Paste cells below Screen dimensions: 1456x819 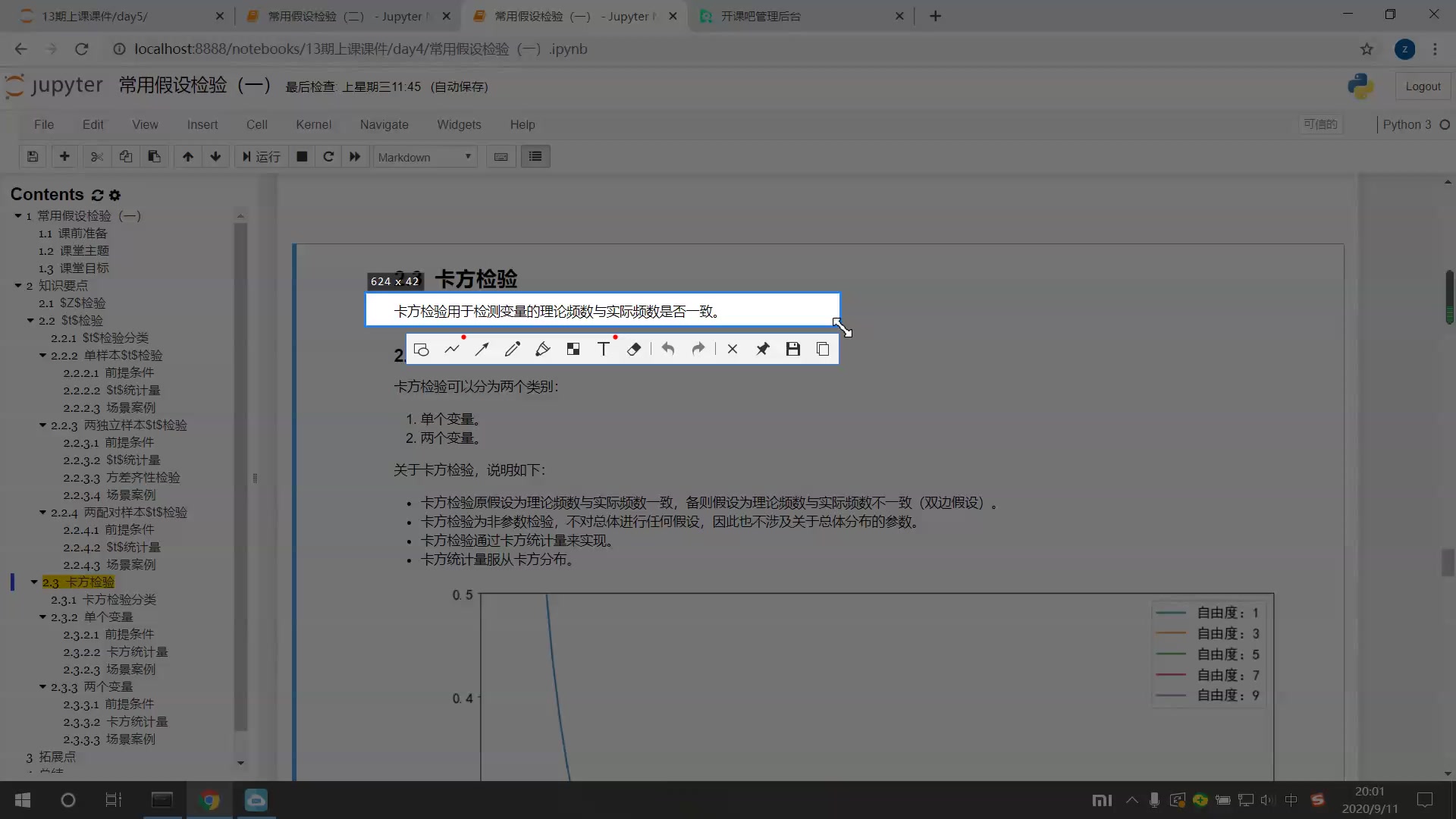154,157
